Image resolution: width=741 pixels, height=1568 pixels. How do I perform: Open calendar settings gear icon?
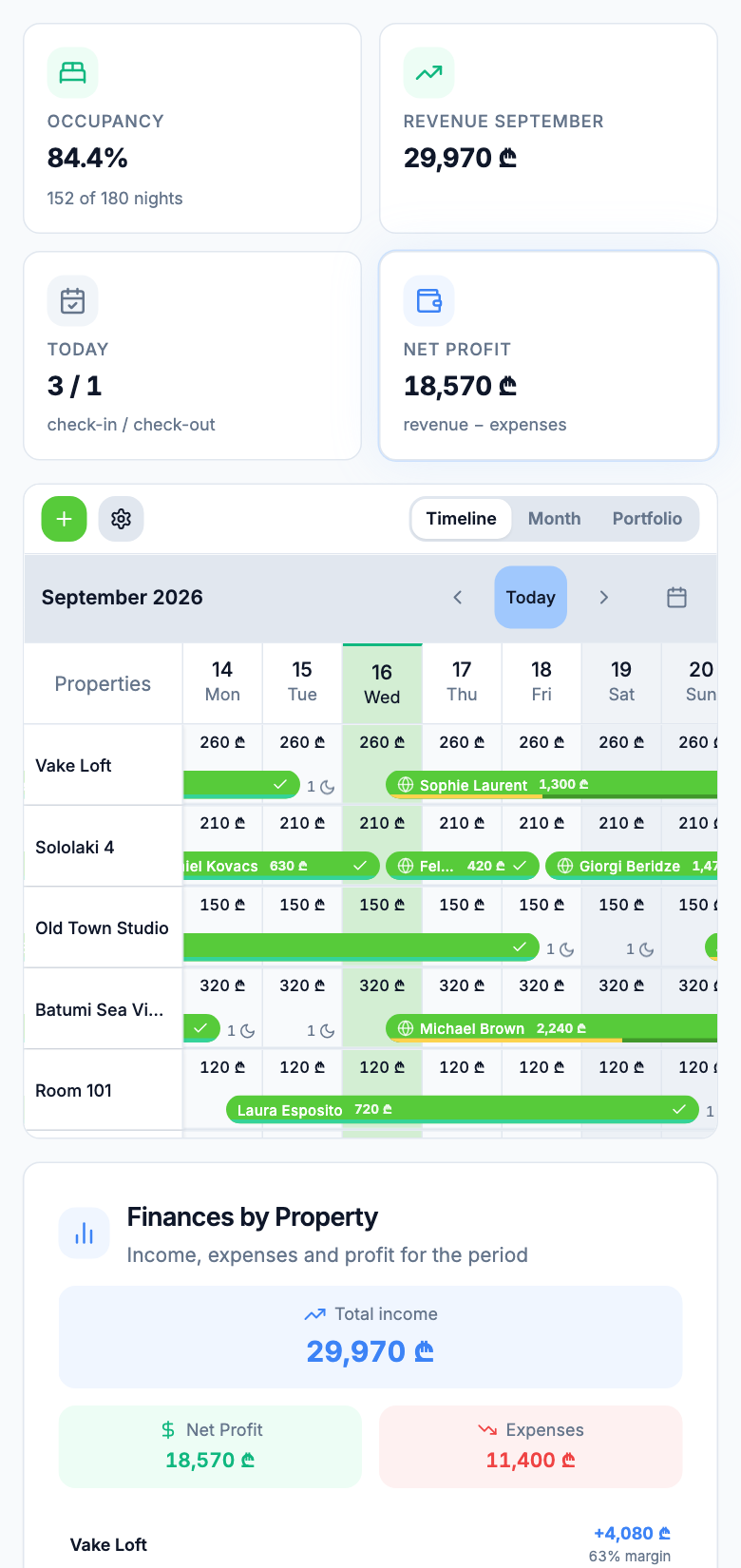point(121,519)
